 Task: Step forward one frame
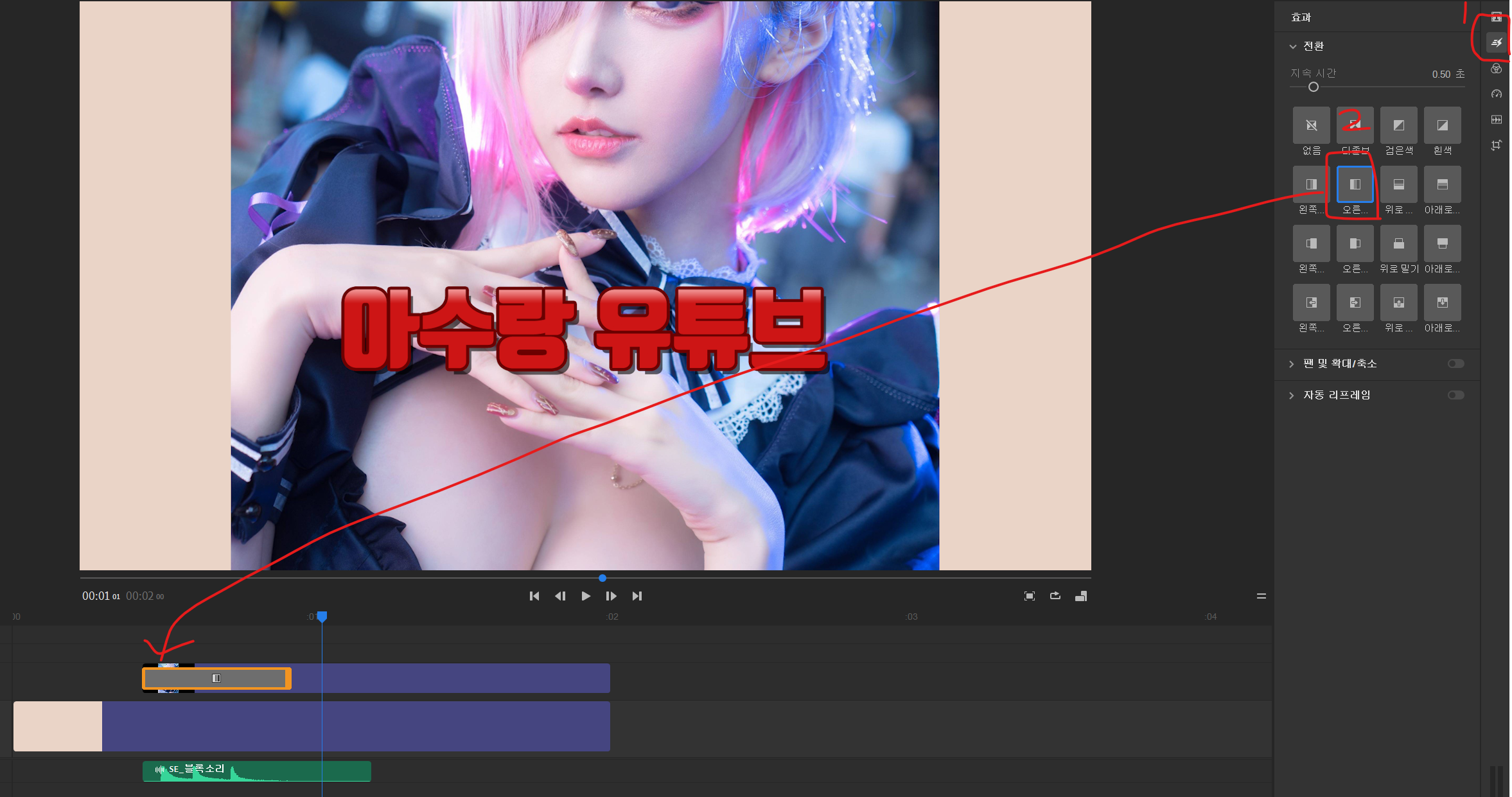pyautogui.click(x=611, y=596)
